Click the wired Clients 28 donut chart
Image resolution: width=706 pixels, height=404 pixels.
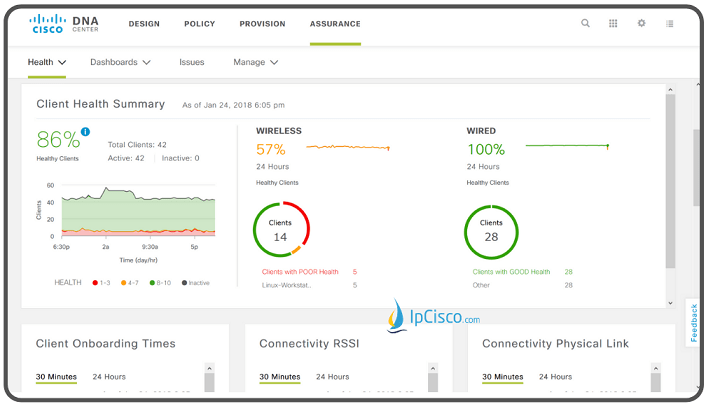click(x=491, y=232)
